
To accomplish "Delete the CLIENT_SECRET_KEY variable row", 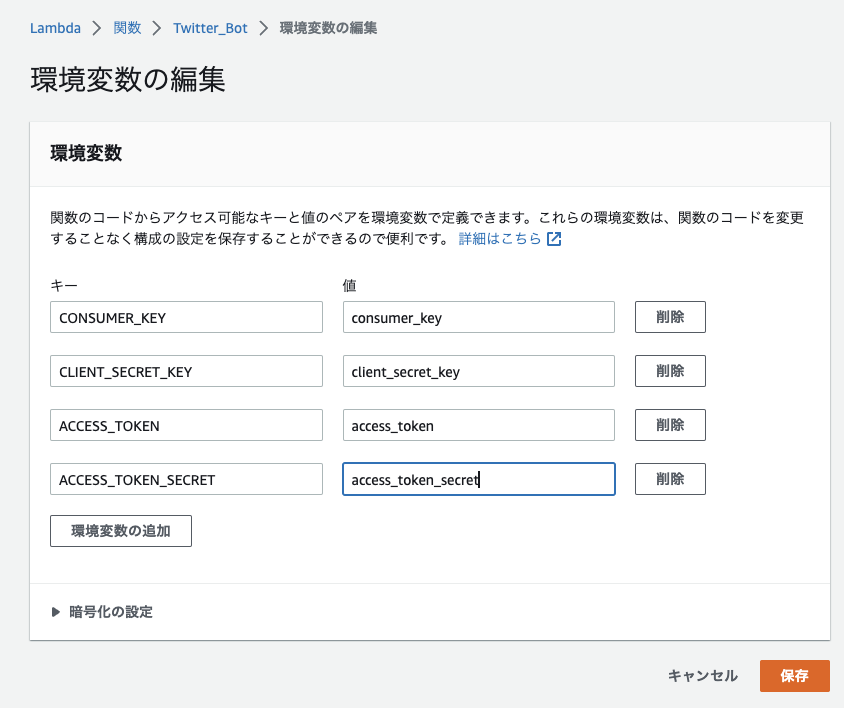I will [x=670, y=371].
